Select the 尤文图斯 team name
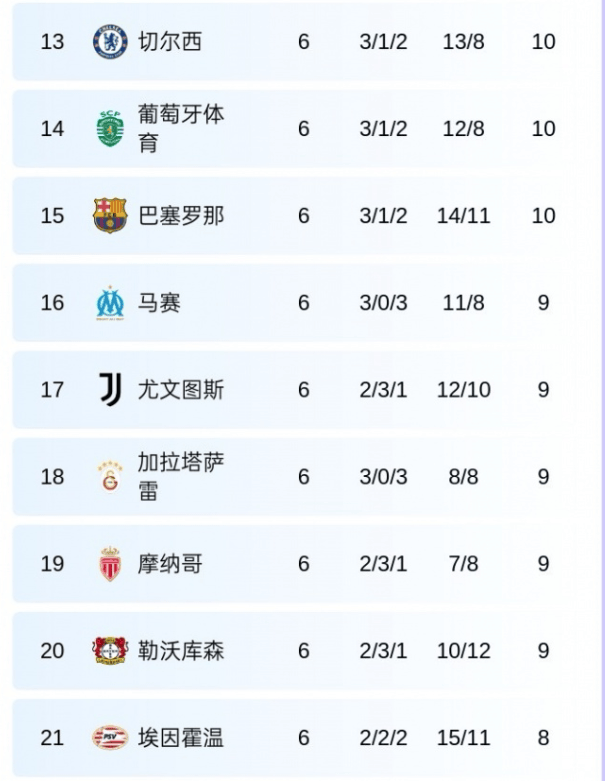 (x=180, y=389)
